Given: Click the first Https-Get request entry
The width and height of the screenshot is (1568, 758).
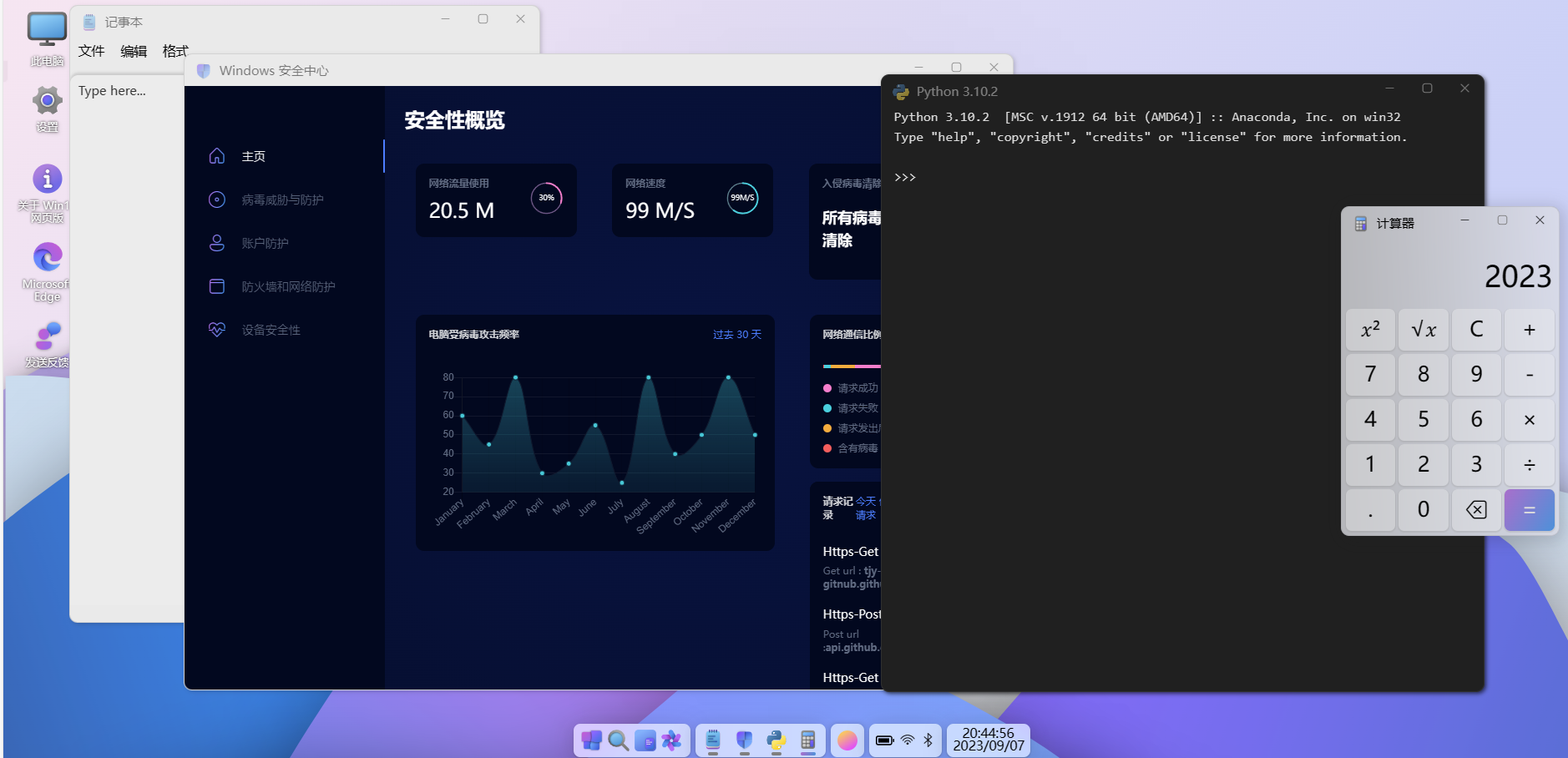Looking at the screenshot, I should pyautogui.click(x=852, y=568).
